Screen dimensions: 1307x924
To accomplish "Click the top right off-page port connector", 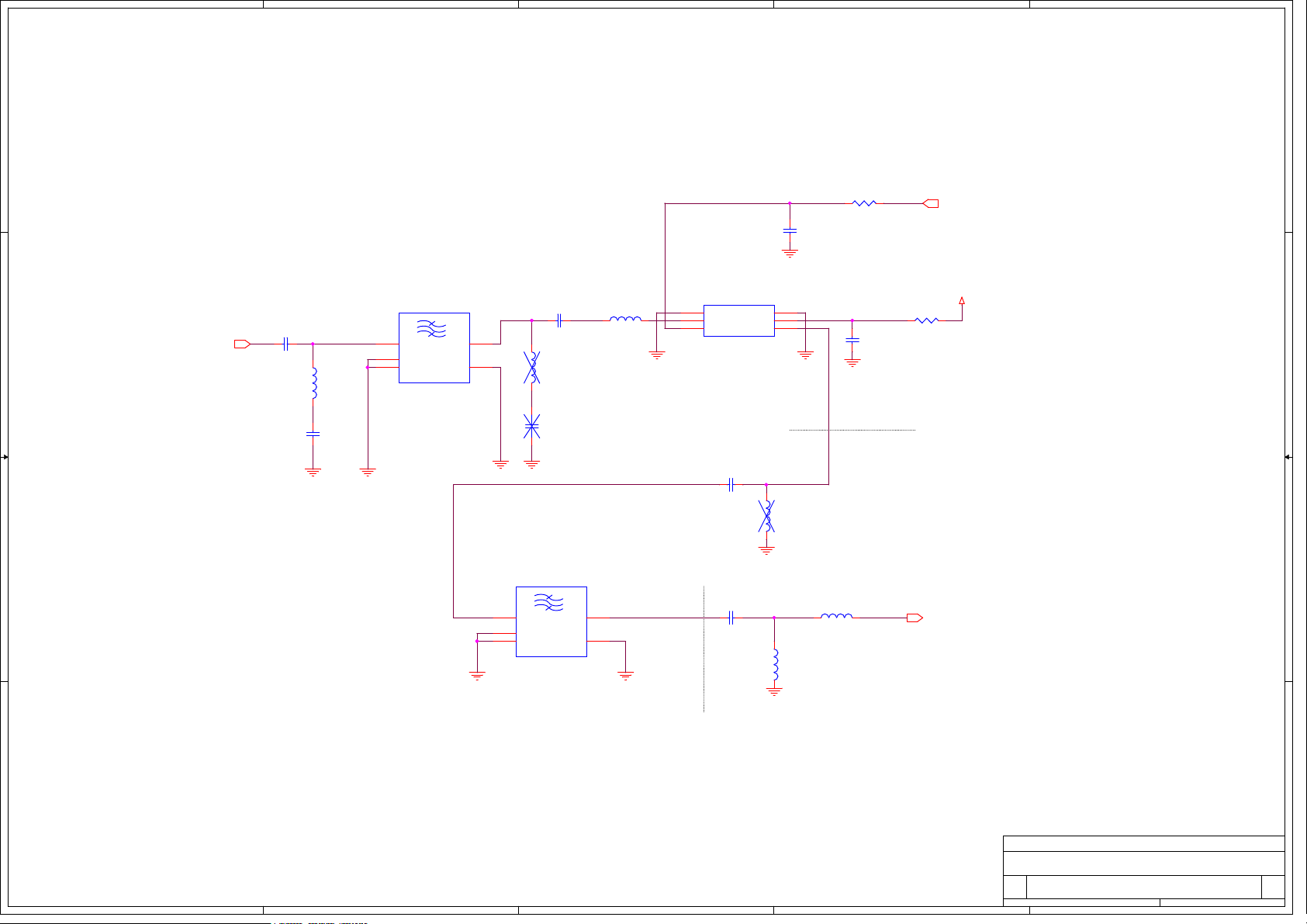I will click(930, 203).
